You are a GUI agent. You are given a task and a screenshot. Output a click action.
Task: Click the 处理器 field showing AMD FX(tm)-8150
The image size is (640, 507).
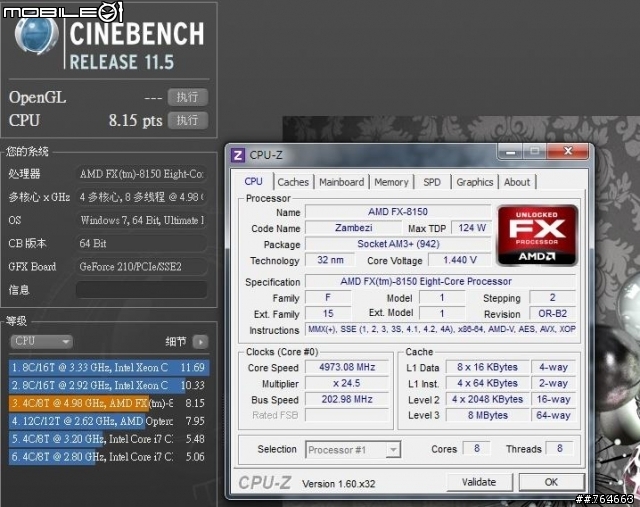pos(141,174)
